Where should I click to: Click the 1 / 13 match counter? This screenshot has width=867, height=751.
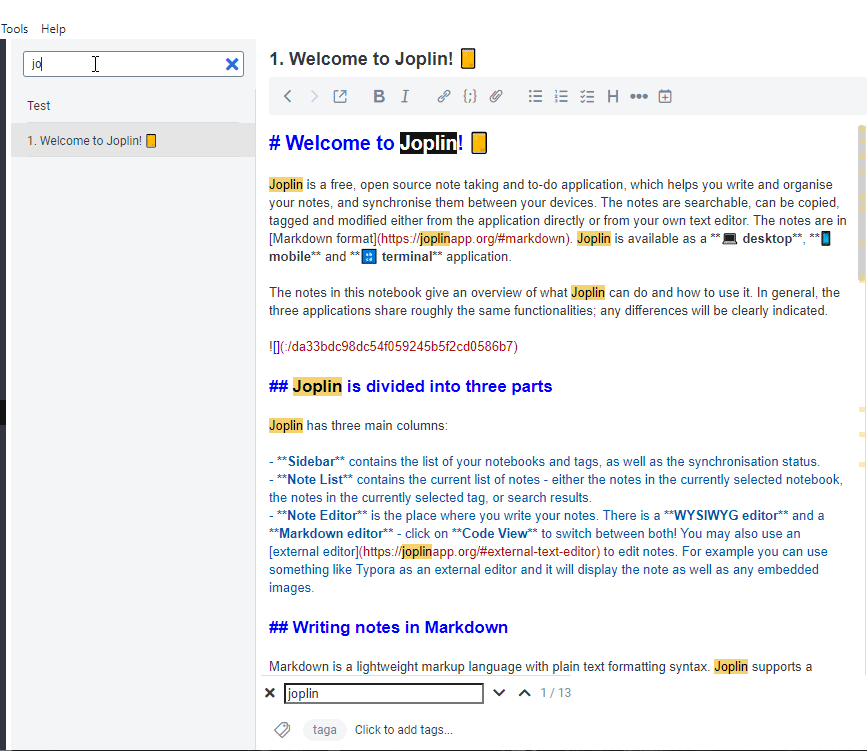(556, 693)
